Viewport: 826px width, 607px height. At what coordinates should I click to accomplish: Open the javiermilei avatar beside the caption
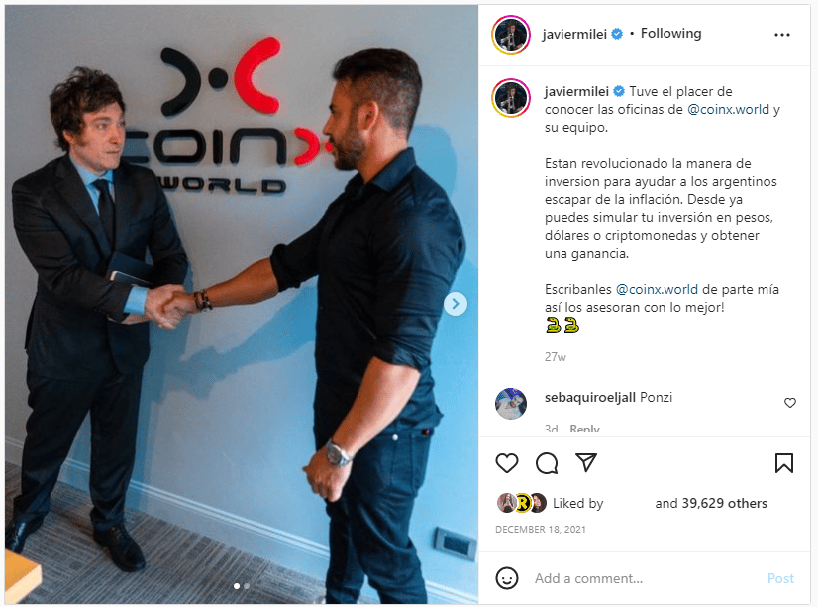tap(511, 98)
